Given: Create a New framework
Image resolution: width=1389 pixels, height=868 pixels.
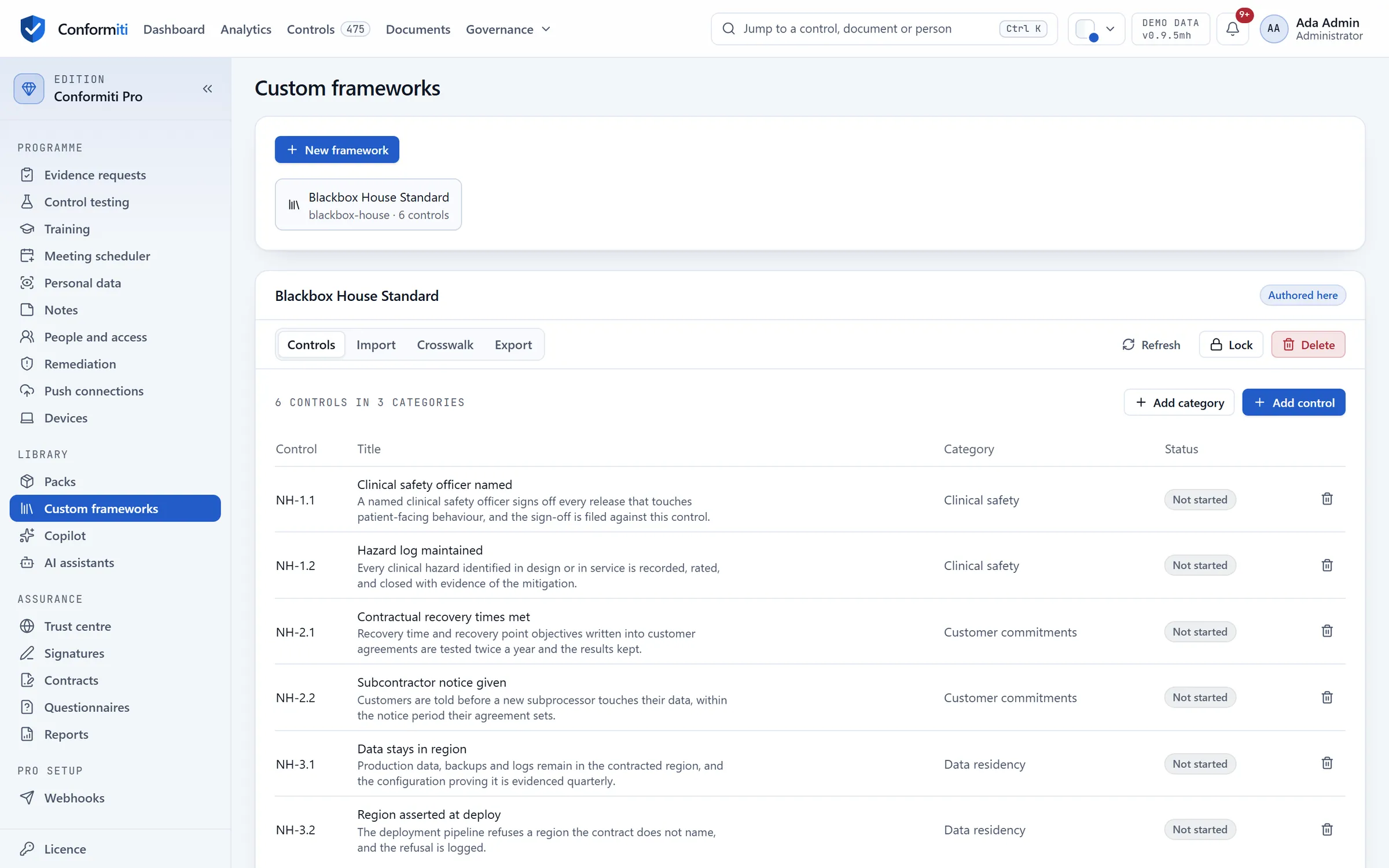Looking at the screenshot, I should pyautogui.click(x=337, y=150).
